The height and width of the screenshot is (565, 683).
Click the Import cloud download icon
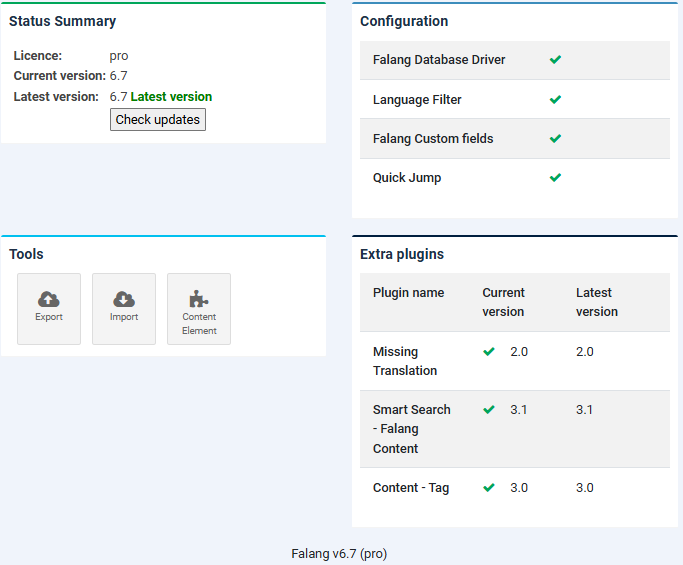click(124, 299)
